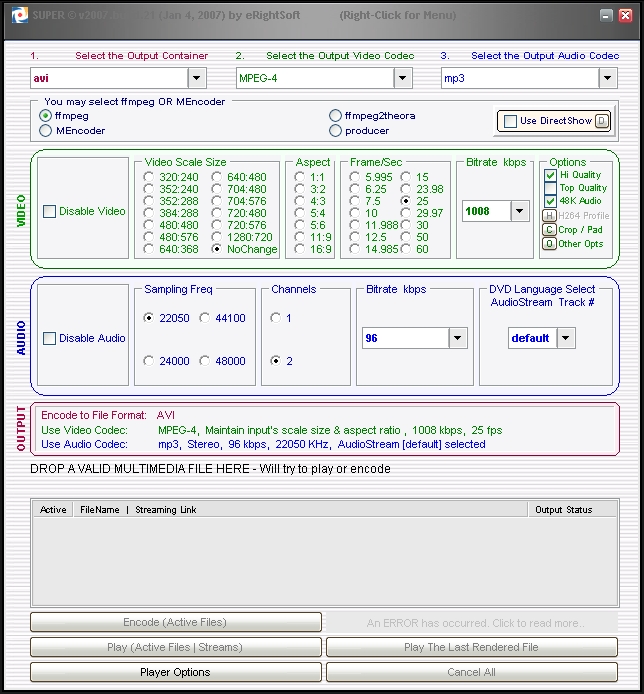This screenshot has width=644, height=694.
Task: Click the Use Video Codec summary line
Action: click(272, 430)
